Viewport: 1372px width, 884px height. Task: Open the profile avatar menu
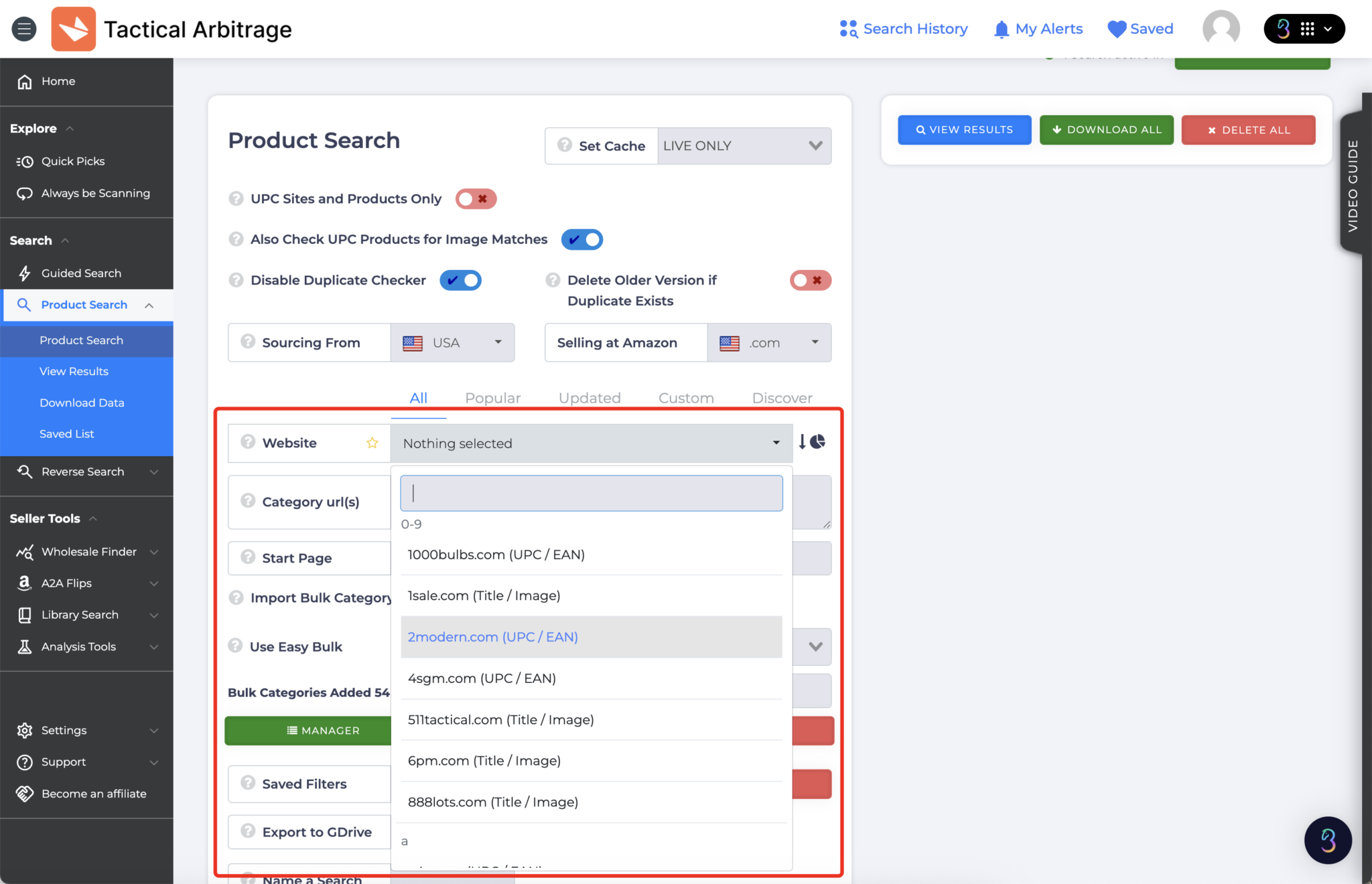point(1220,29)
